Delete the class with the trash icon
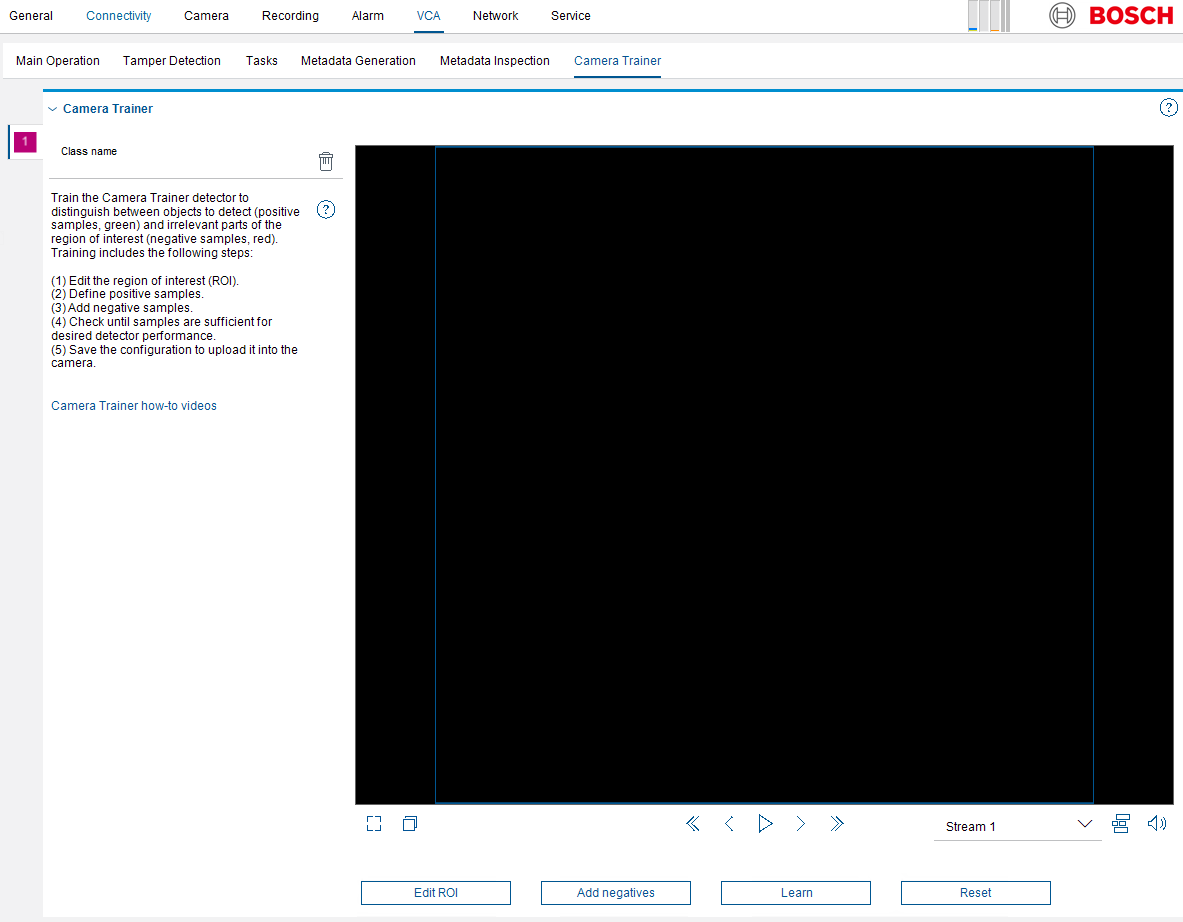Screen dimensions: 1183x922 (326, 161)
